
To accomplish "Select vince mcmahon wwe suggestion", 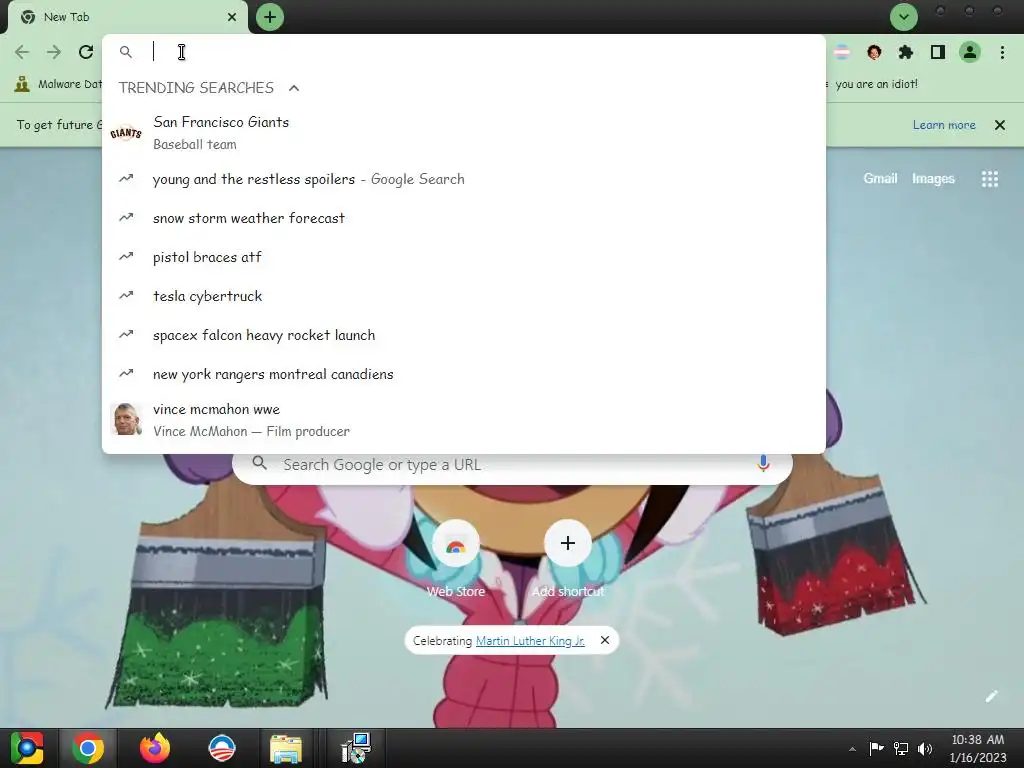I will [x=464, y=420].
